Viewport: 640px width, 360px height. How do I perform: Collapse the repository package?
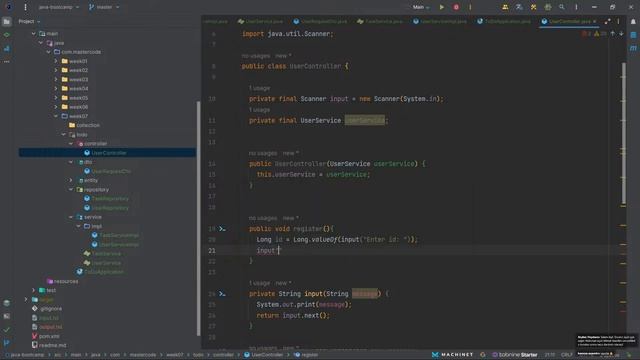71,189
